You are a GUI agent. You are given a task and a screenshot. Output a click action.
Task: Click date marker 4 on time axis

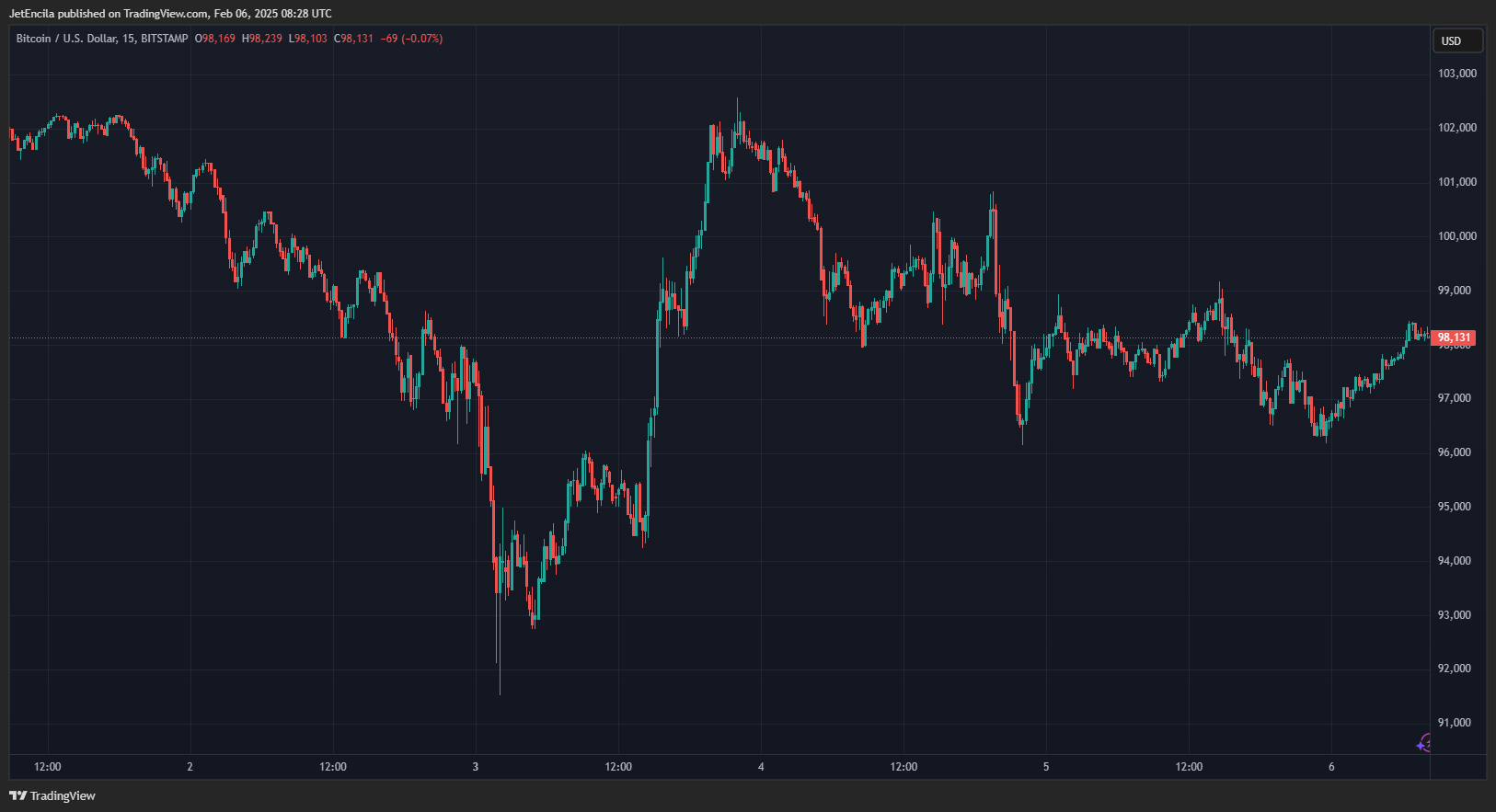(761, 767)
